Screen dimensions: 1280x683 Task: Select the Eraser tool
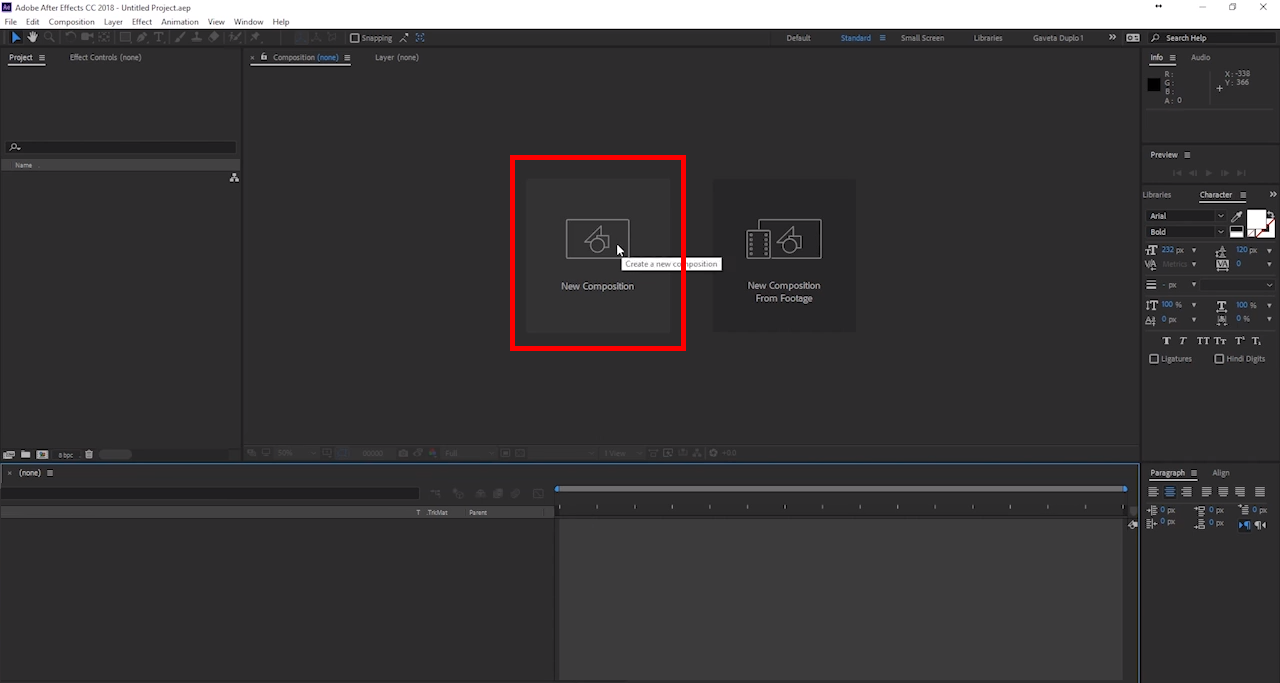(214, 38)
